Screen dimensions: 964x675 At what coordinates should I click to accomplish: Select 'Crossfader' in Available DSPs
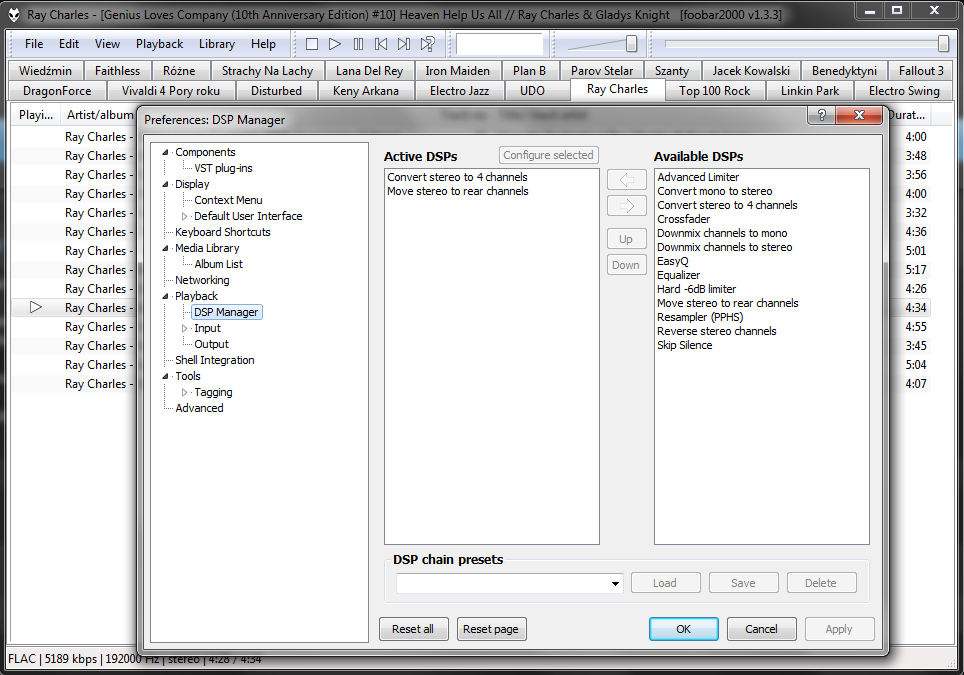[684, 219]
